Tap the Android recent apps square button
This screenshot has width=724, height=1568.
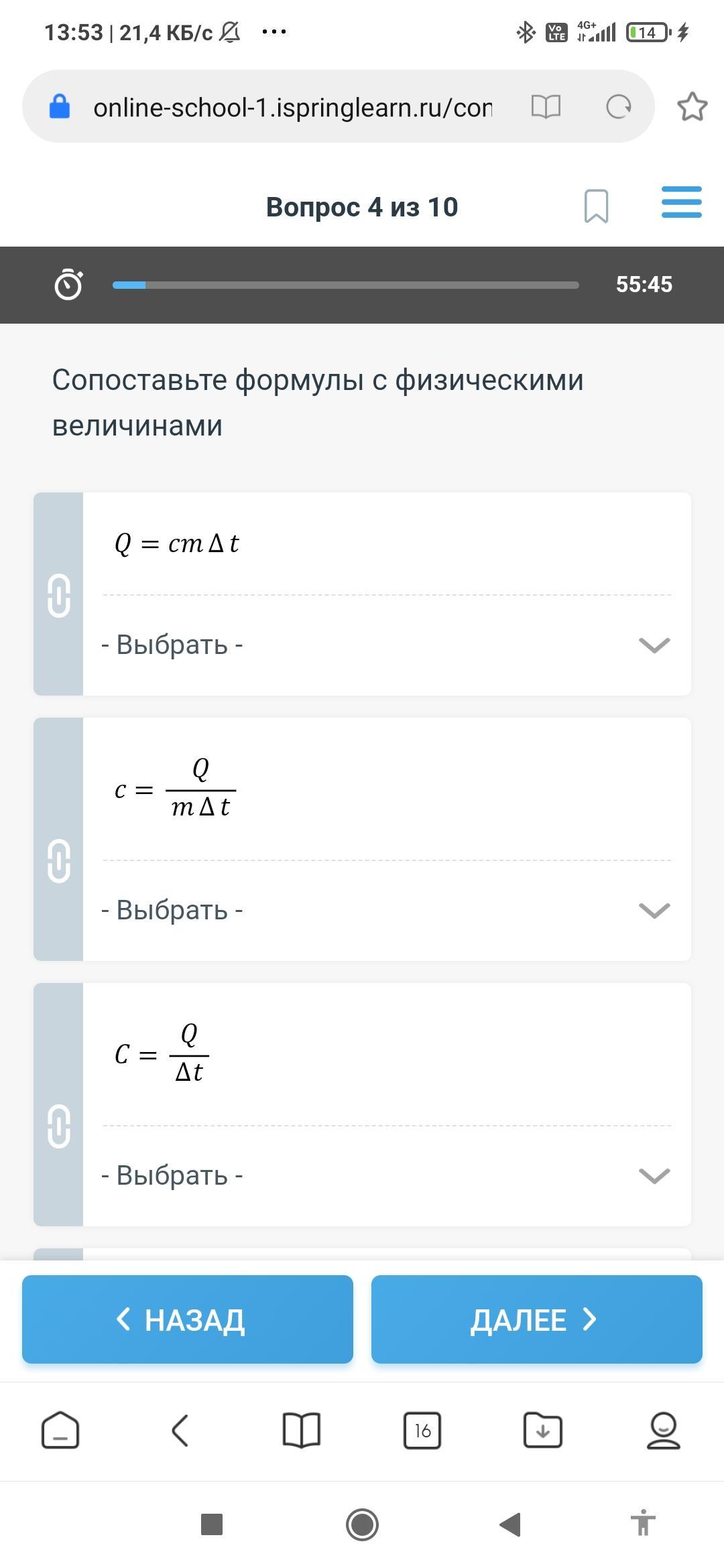tap(212, 1524)
